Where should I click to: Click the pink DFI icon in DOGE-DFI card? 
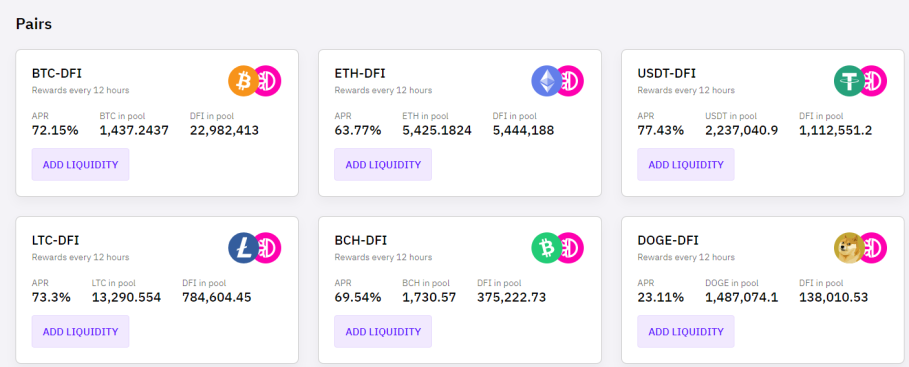pos(875,248)
